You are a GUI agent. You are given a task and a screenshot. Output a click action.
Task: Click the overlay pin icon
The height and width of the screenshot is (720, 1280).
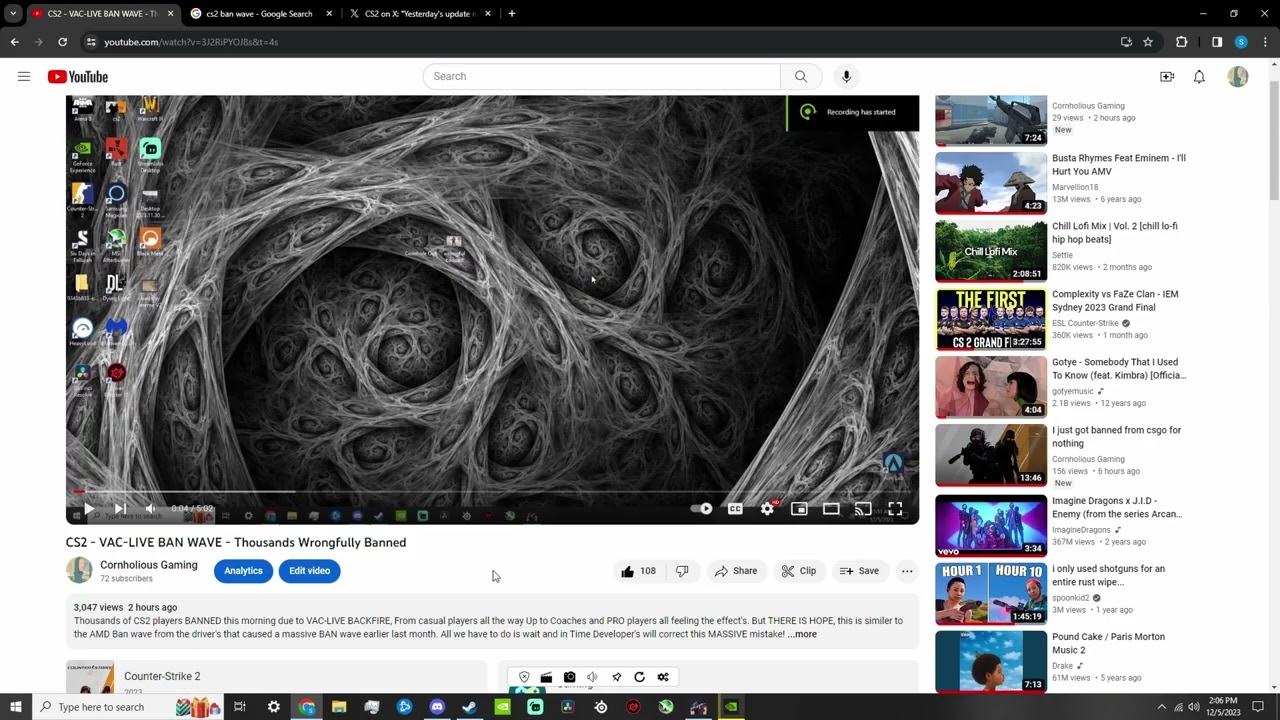[616, 677]
